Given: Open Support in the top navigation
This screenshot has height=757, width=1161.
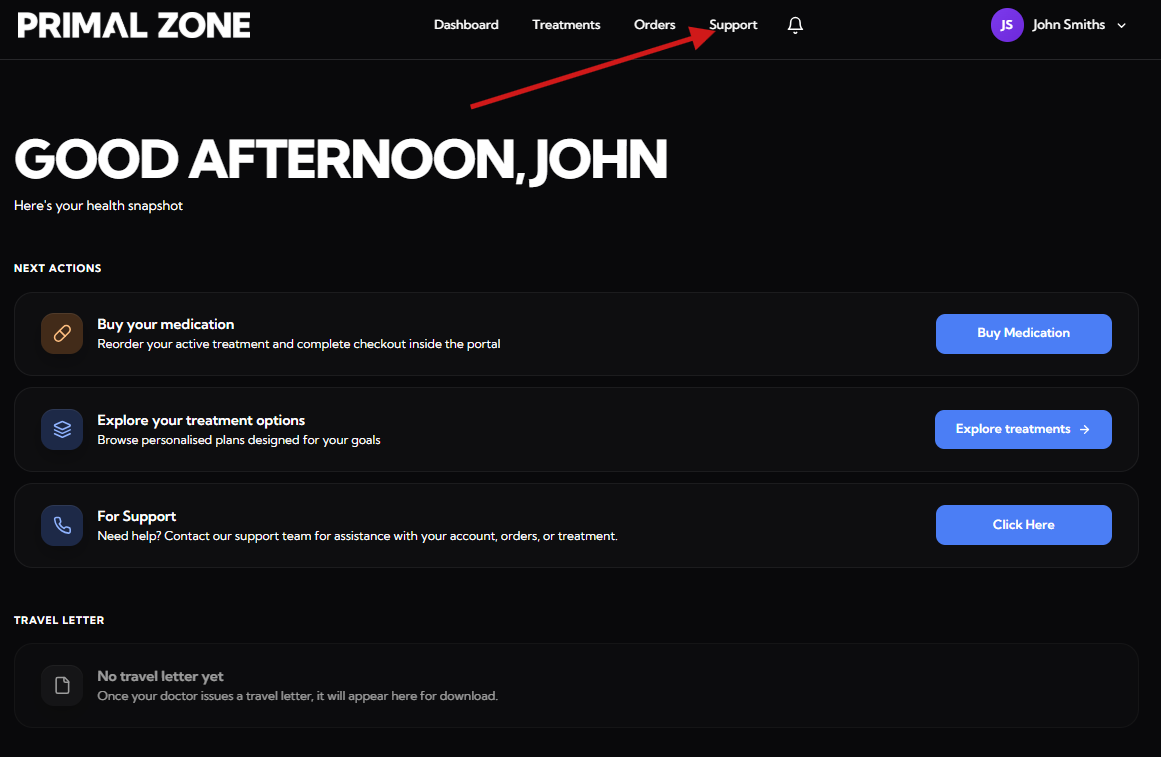Looking at the screenshot, I should pos(733,25).
